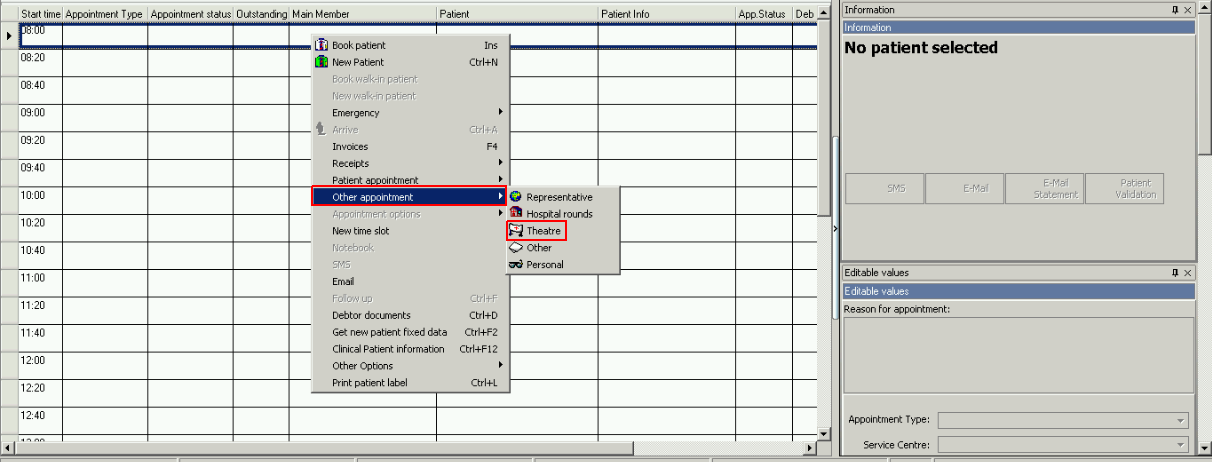The width and height of the screenshot is (1212, 462).
Task: Click inside Reason for appointment text area
Action: 1018,356
